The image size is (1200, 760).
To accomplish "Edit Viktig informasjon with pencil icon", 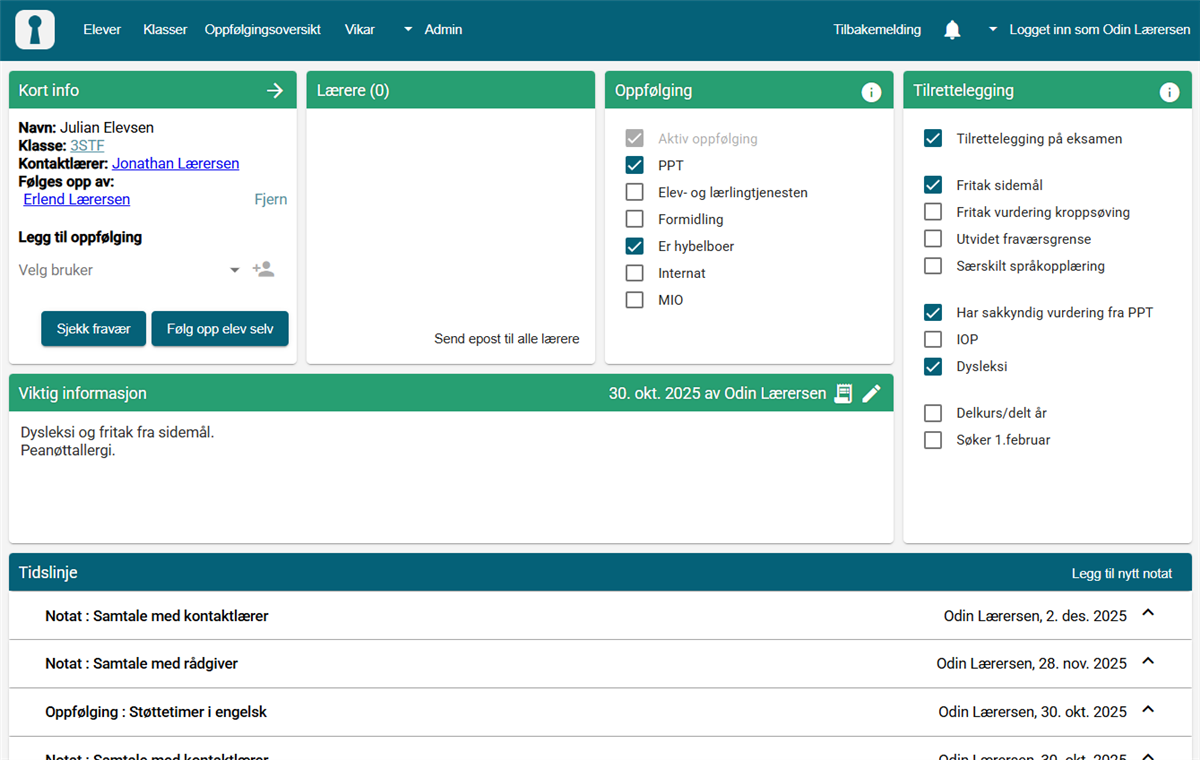I will tap(872, 394).
